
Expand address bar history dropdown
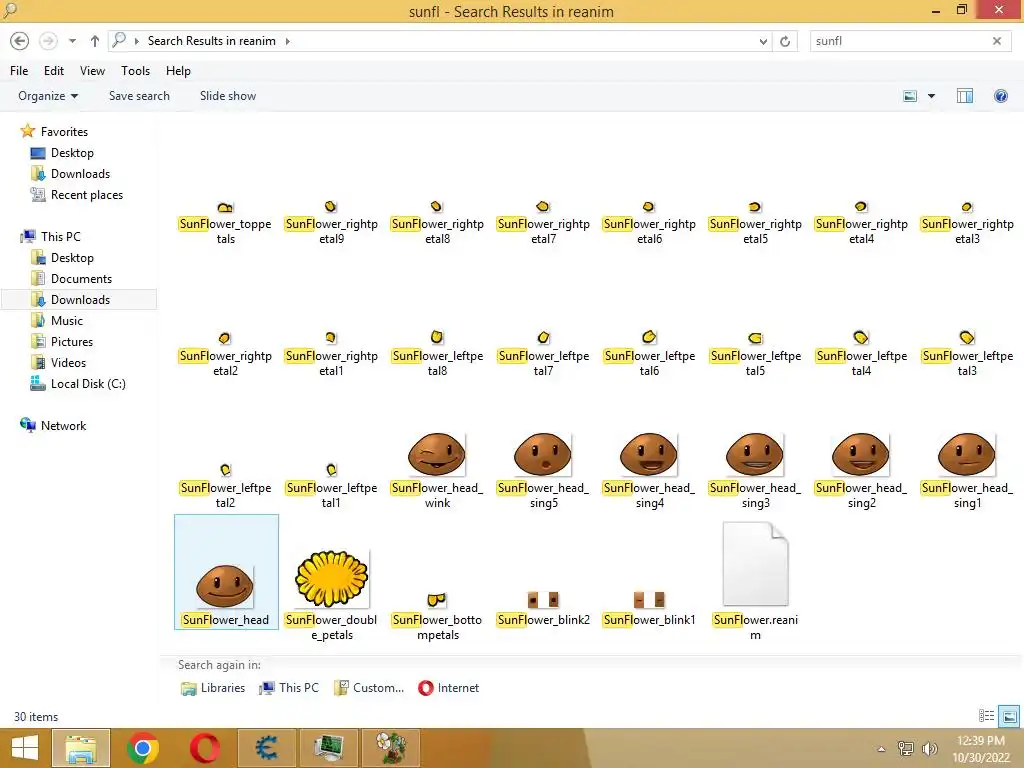[763, 41]
